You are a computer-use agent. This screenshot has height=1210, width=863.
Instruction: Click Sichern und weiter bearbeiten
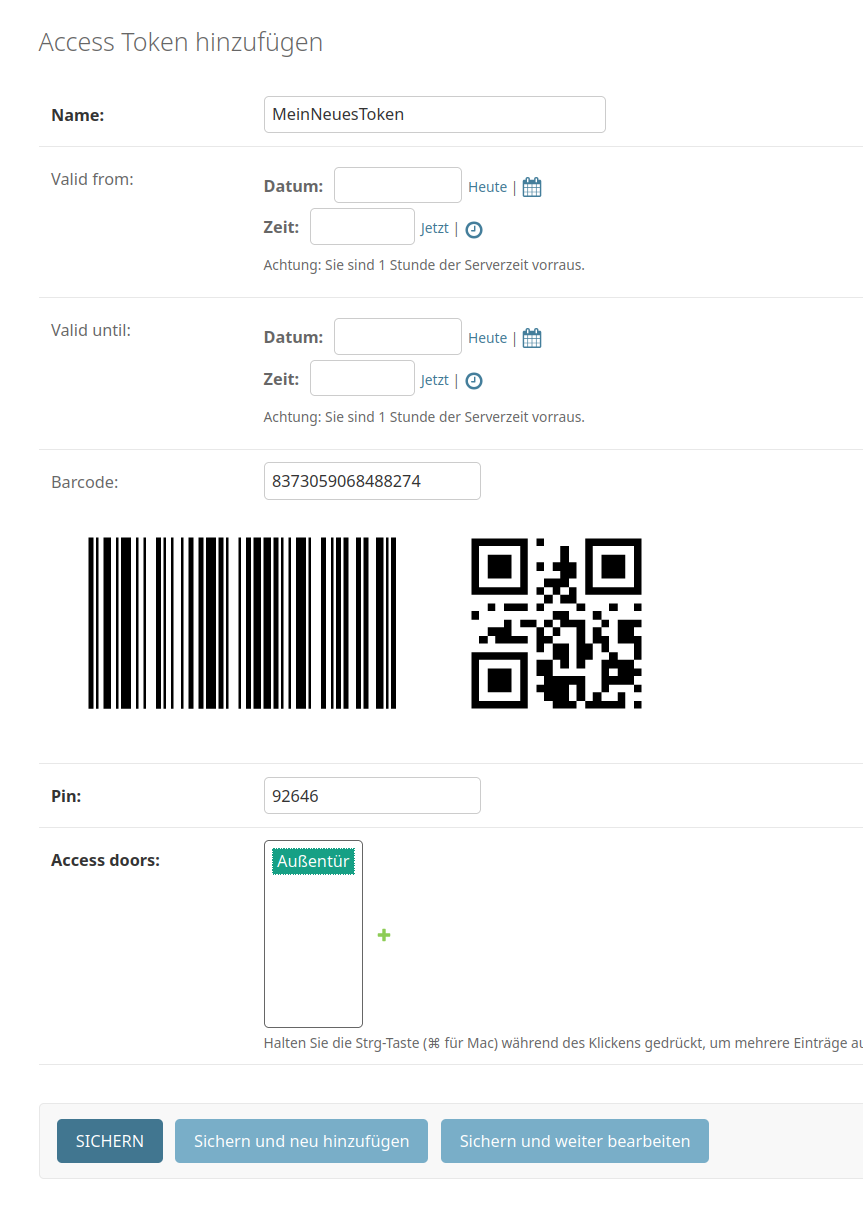pyautogui.click(x=575, y=1141)
